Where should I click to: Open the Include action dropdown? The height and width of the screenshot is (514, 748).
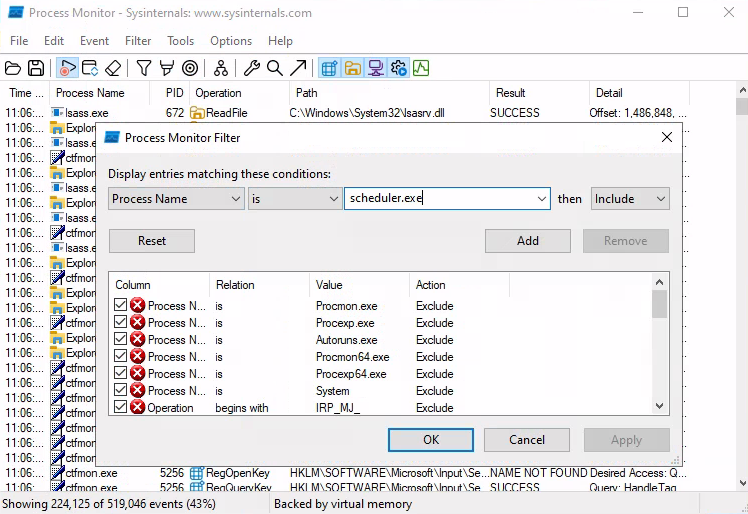tap(630, 199)
